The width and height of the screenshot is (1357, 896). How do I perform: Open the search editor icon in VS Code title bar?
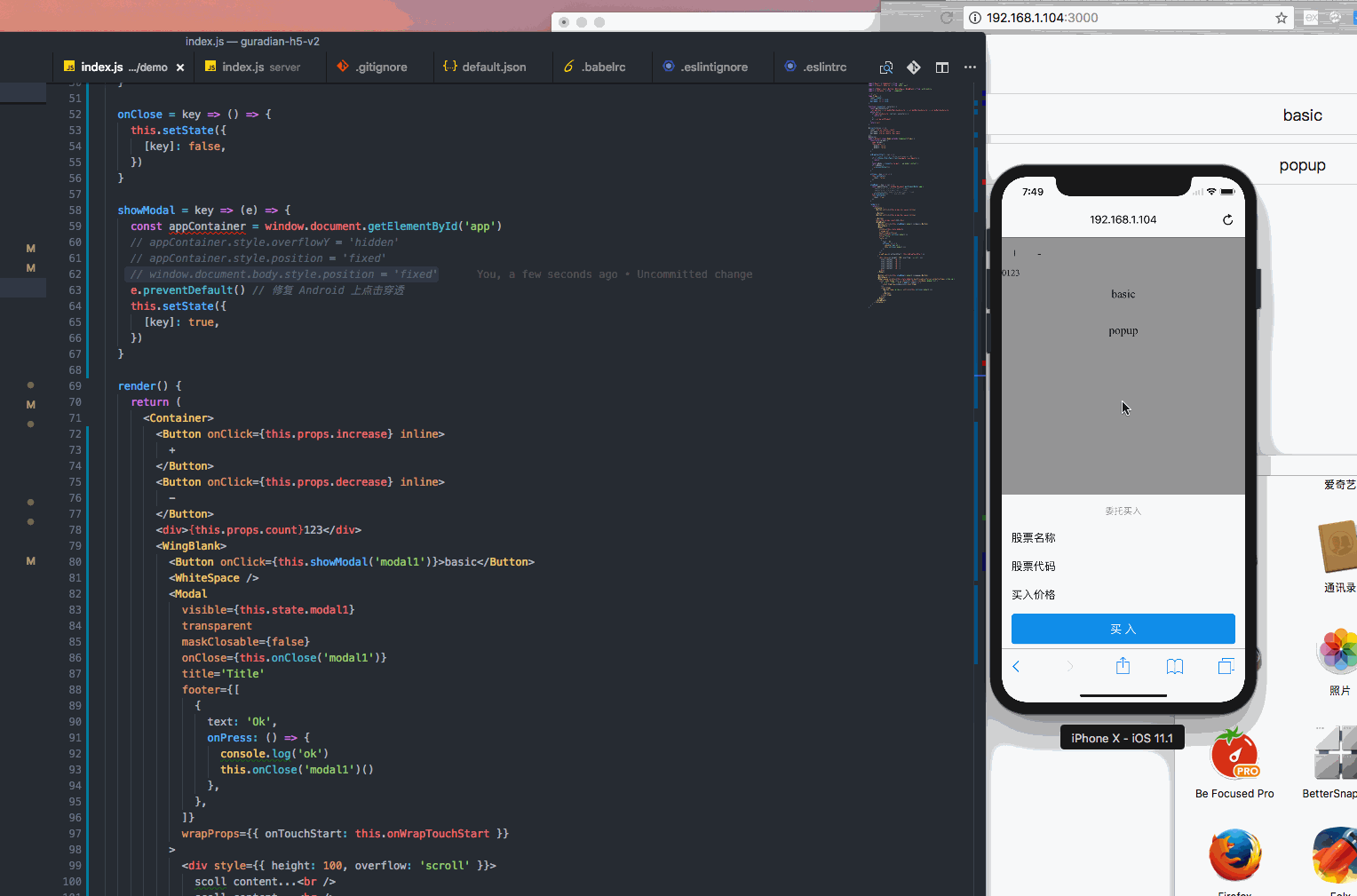[x=886, y=67]
